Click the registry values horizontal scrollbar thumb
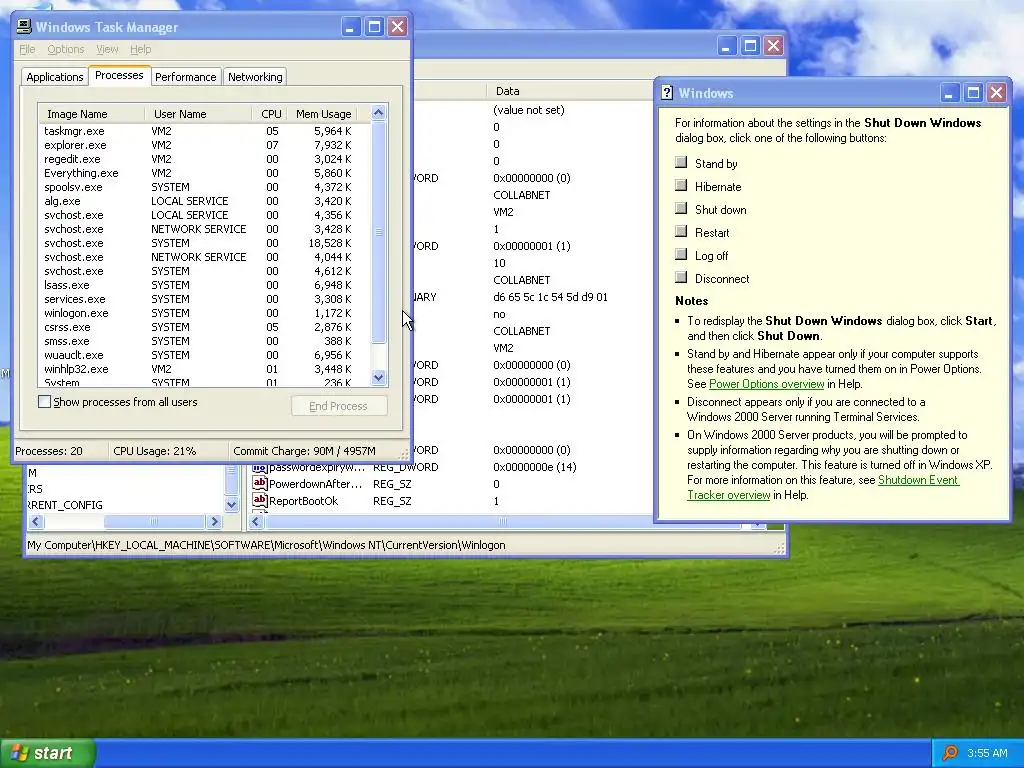The height and width of the screenshot is (768, 1024). tap(503, 521)
